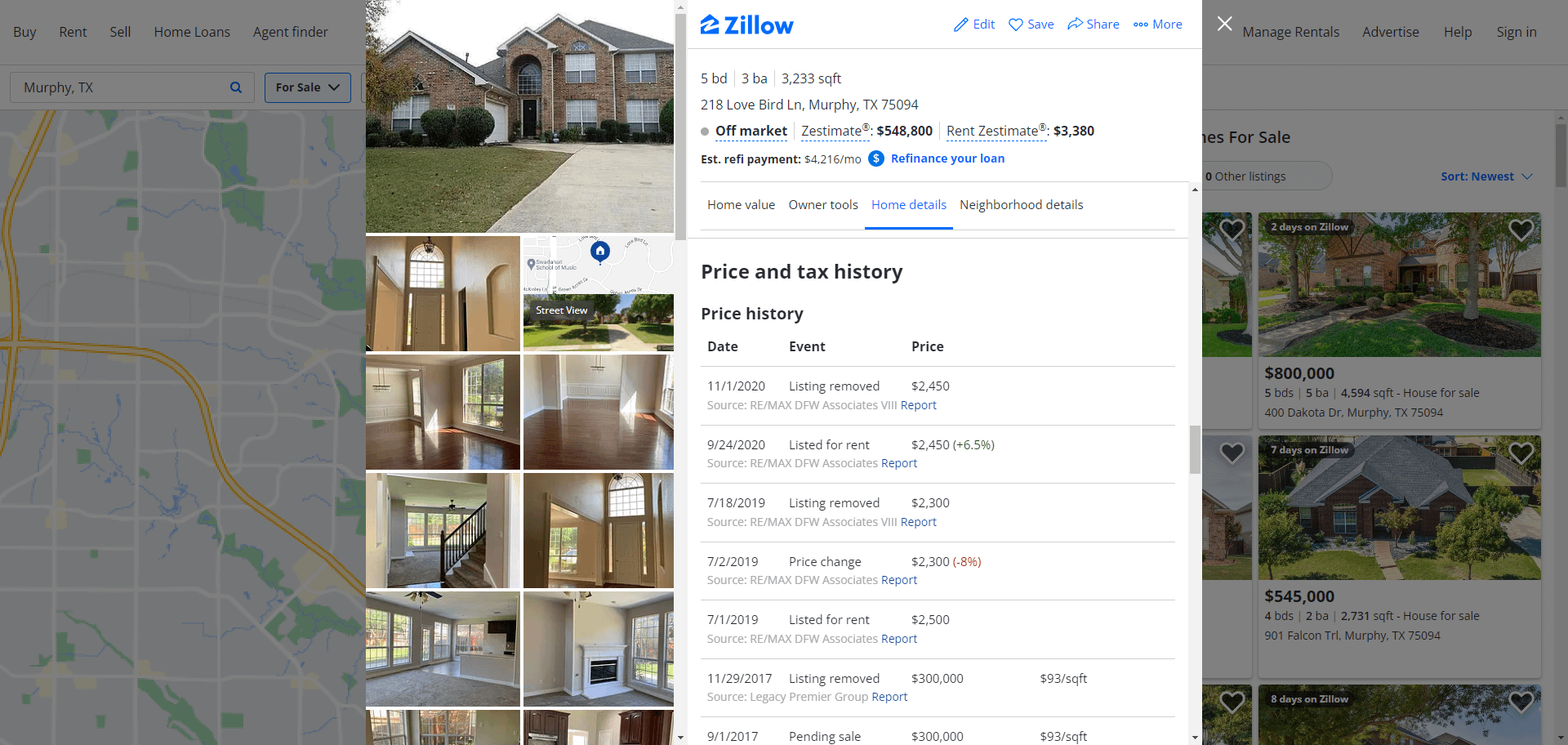Image resolution: width=1568 pixels, height=745 pixels.
Task: Click the price history scroll up arrow
Action: [x=1195, y=190]
